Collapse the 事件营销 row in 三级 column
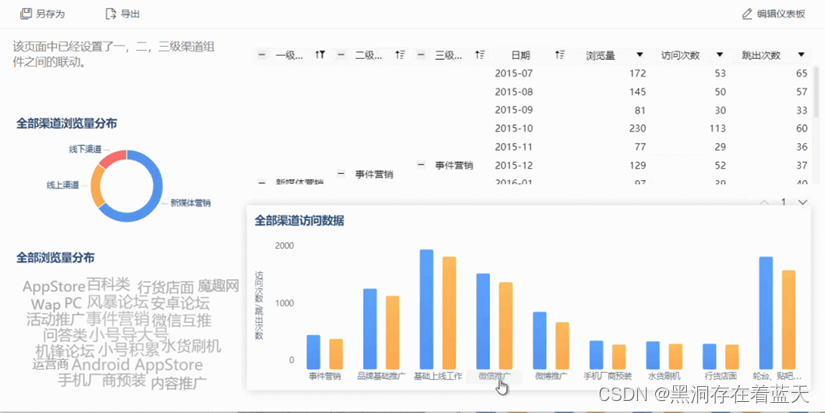The image size is (825, 413). pos(421,165)
